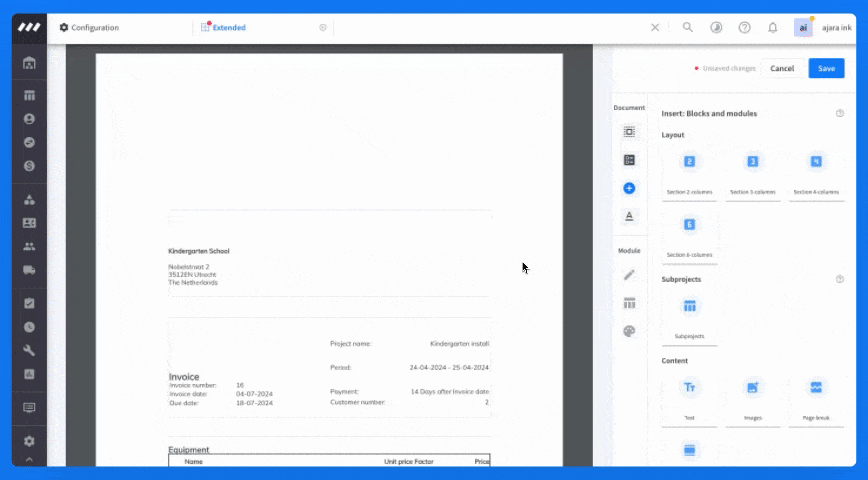Click the Save button
The width and height of the screenshot is (868, 480).
(826, 68)
